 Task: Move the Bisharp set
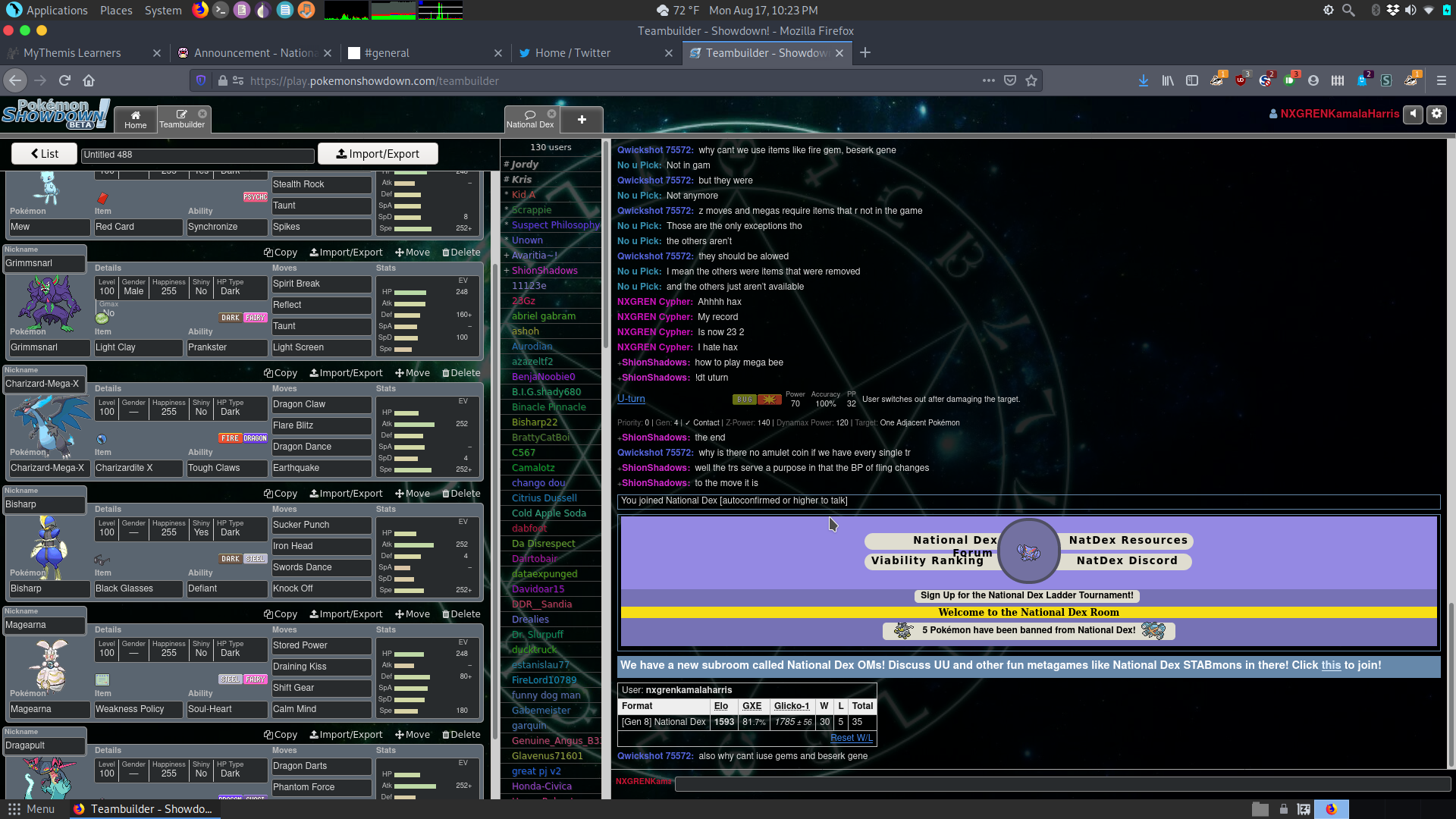click(x=412, y=494)
